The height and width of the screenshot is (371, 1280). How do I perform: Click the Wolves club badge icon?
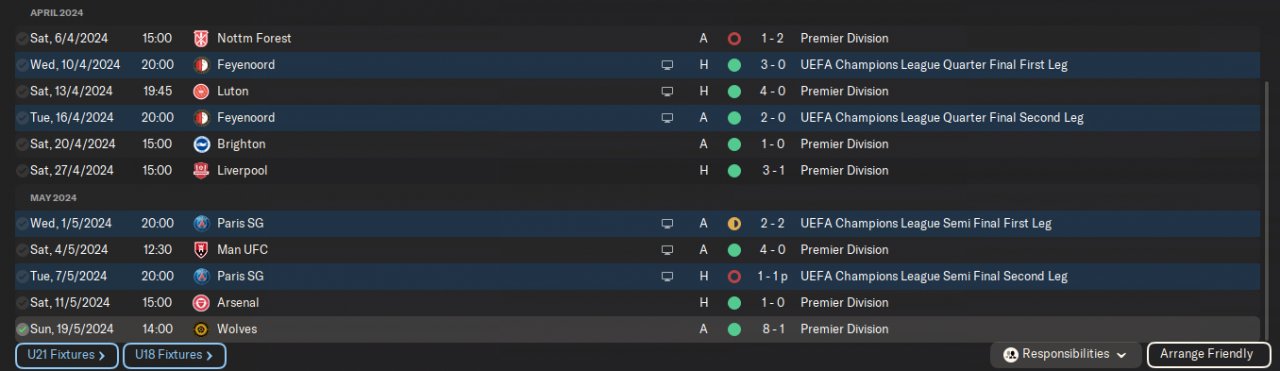pyautogui.click(x=201, y=328)
